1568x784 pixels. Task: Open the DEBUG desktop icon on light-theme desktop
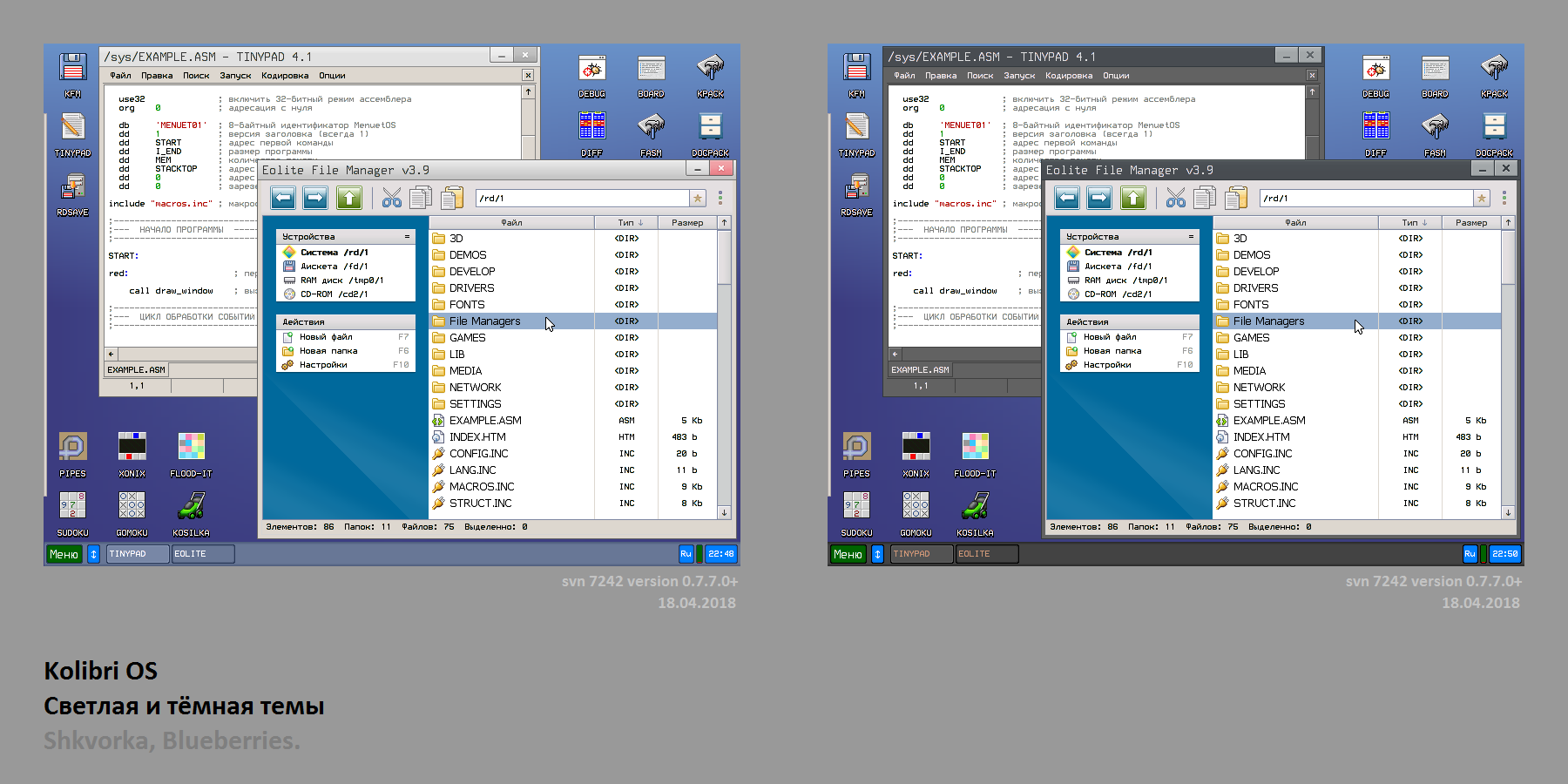(591, 75)
